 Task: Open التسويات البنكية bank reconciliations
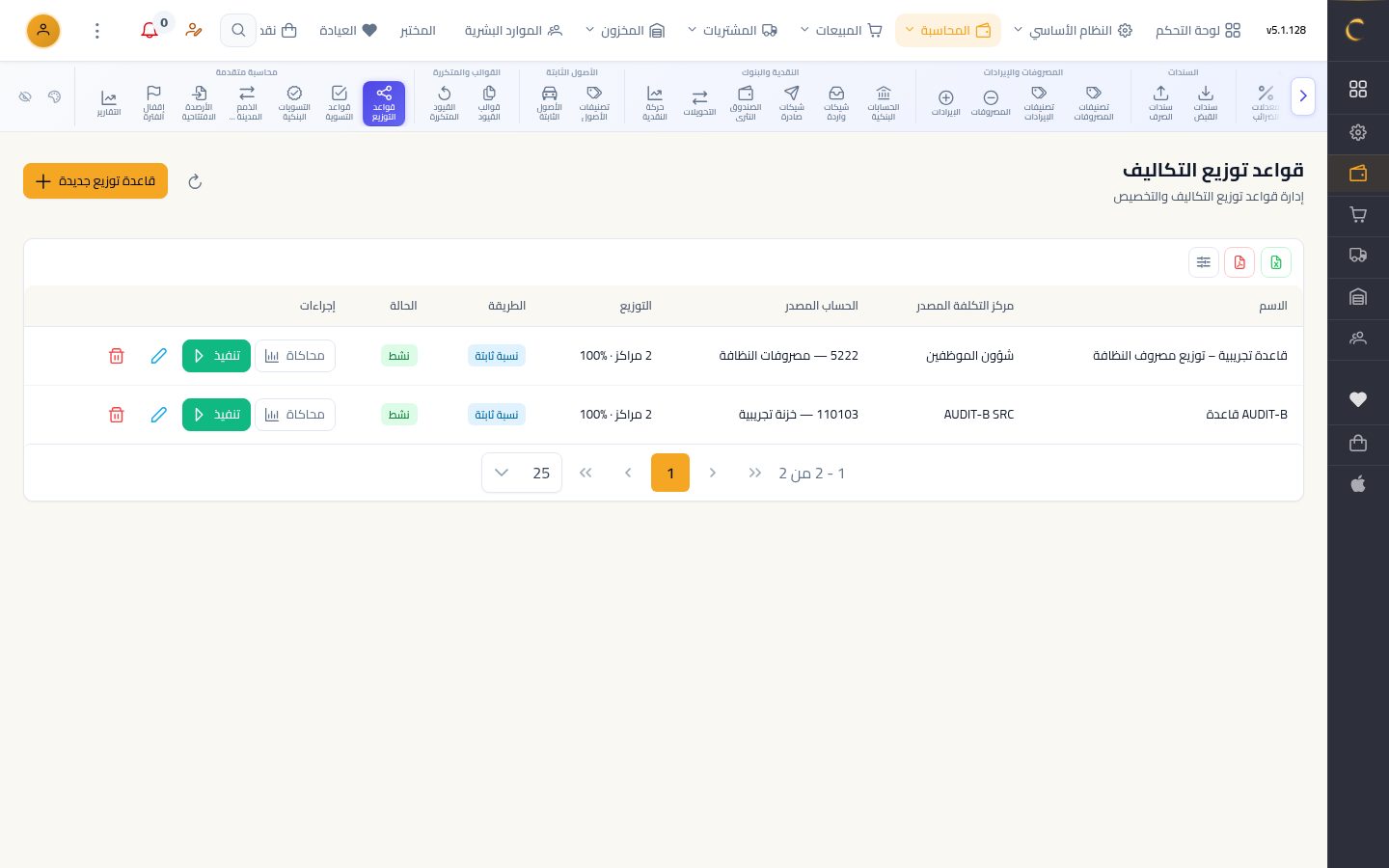(294, 103)
